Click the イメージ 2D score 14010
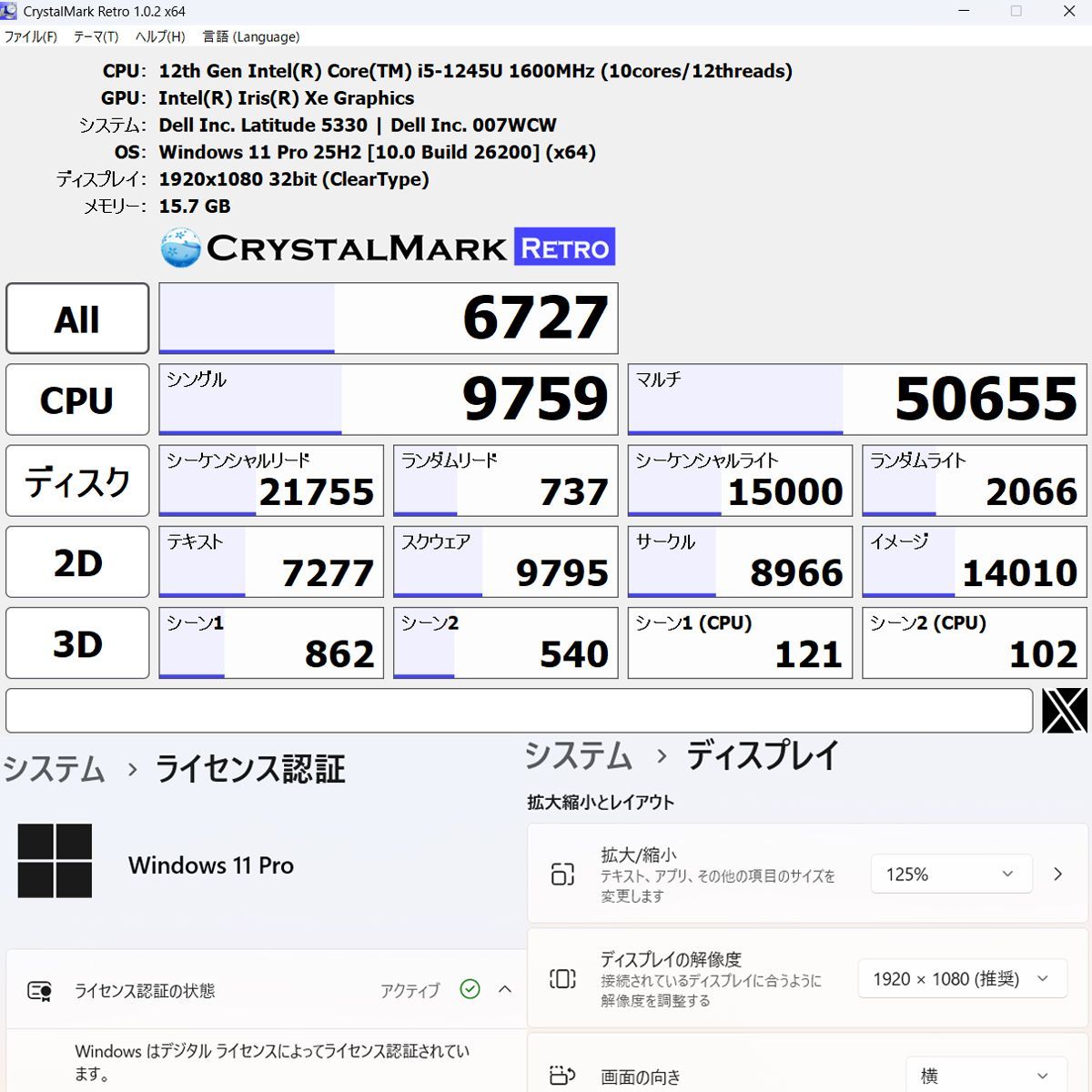Image resolution: width=1092 pixels, height=1092 pixels. [975, 561]
